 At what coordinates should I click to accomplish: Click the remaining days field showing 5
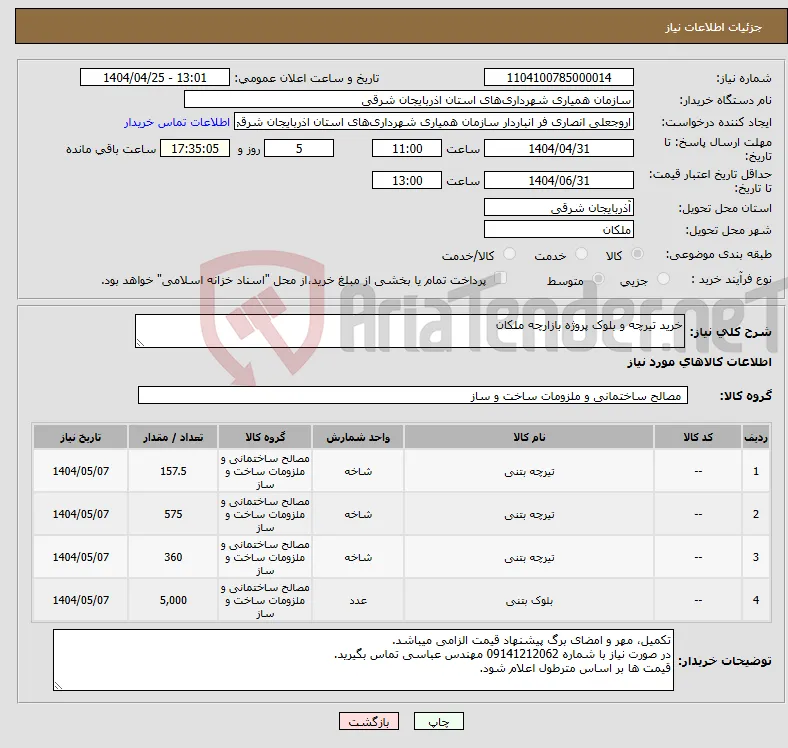point(299,148)
